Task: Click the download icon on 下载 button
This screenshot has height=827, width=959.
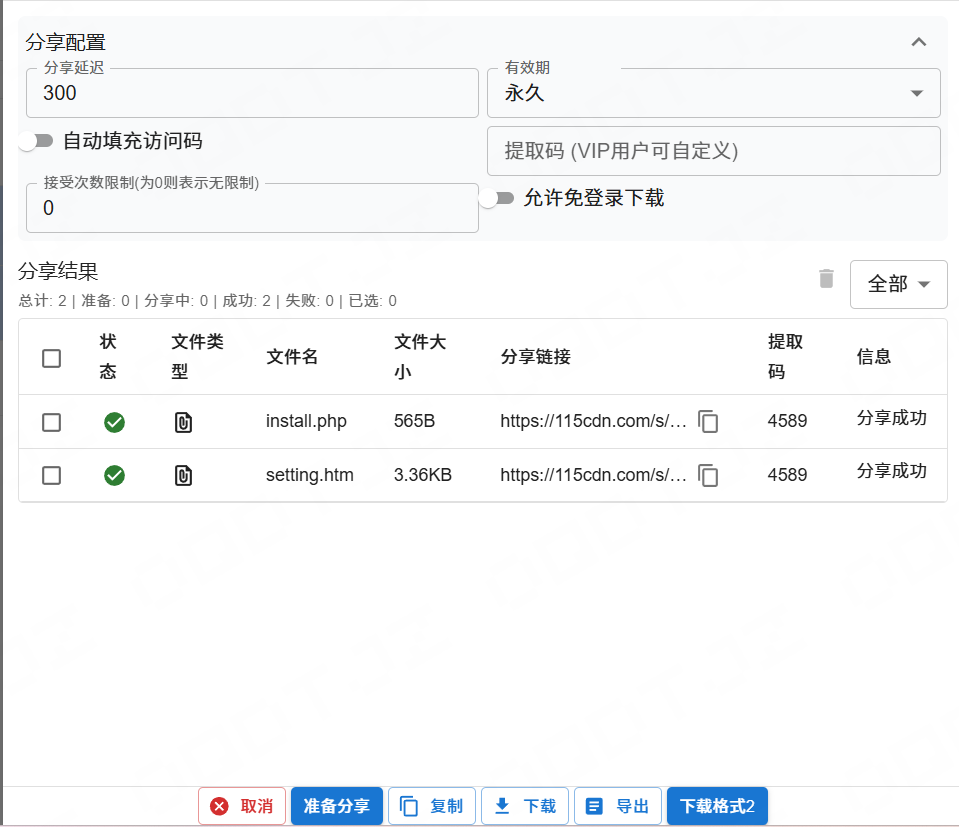Action: tap(505, 806)
